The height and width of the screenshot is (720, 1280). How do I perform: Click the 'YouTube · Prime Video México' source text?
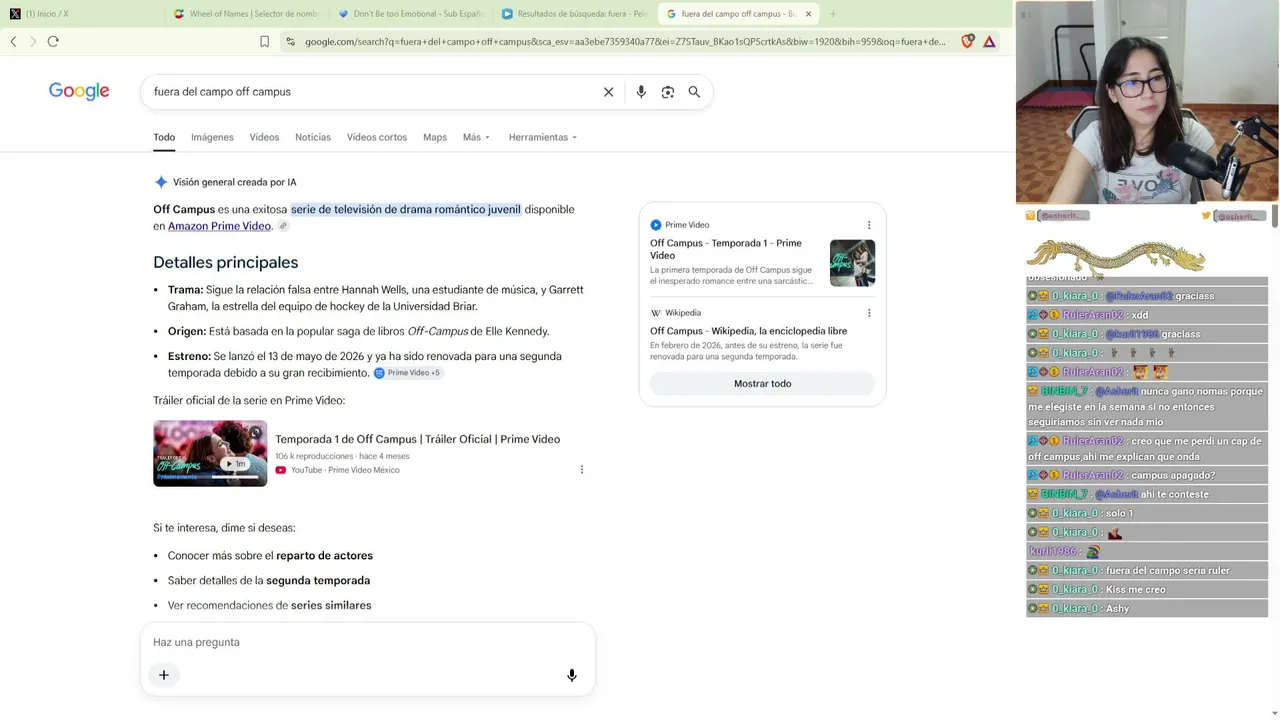point(345,470)
